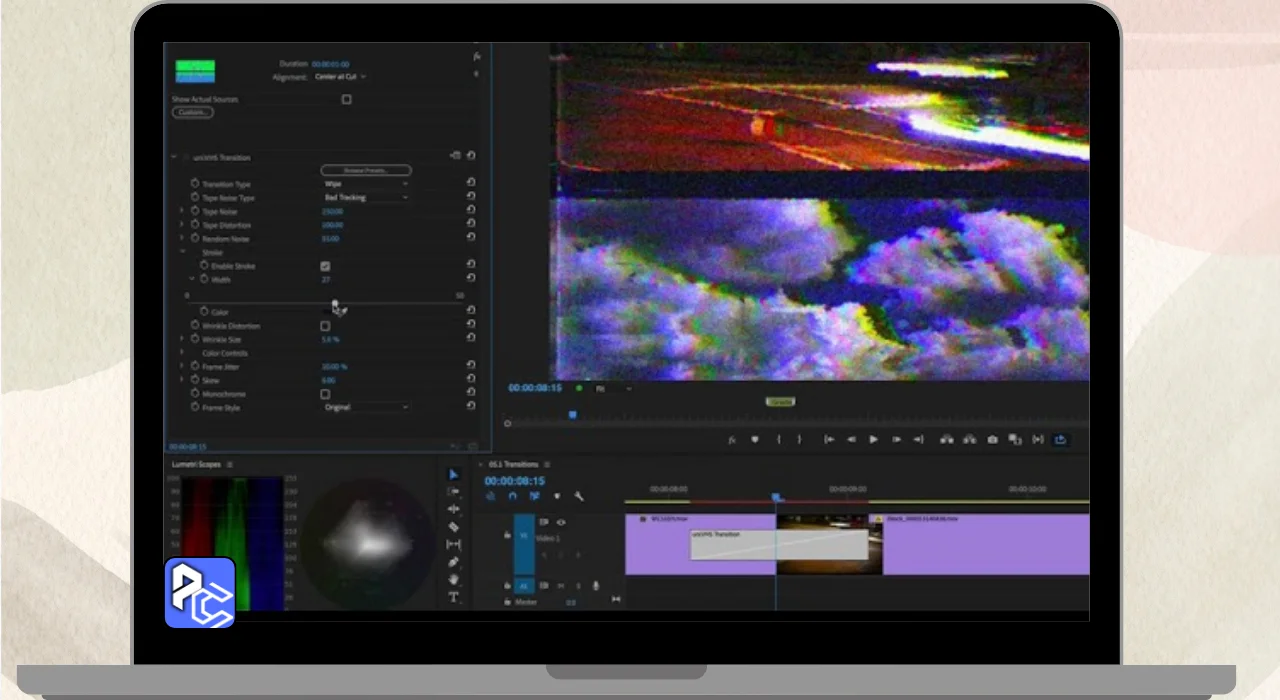
Task: Click the Export Frame camera icon
Action: click(992, 439)
